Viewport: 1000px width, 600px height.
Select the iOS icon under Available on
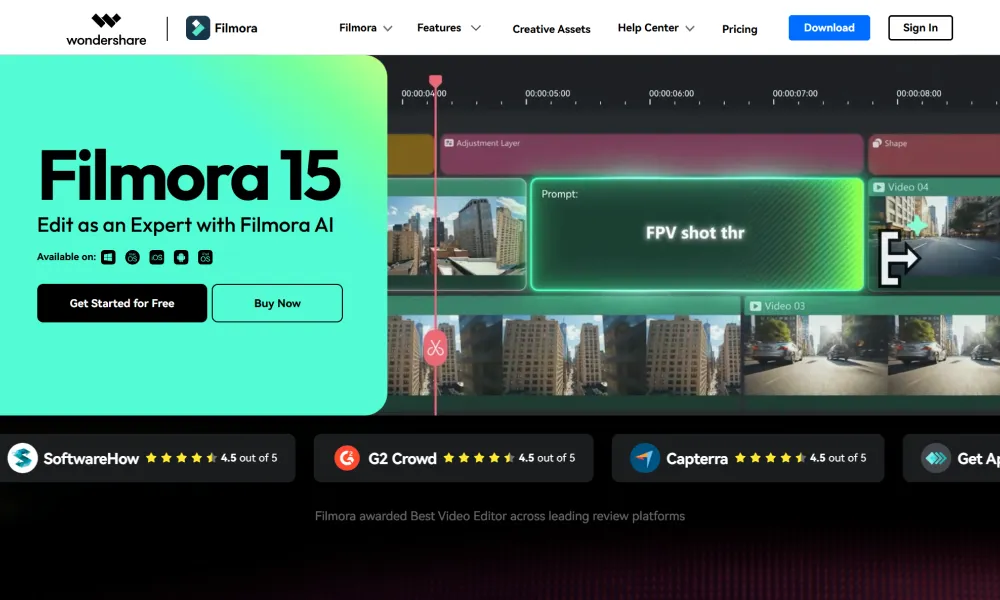[156, 257]
